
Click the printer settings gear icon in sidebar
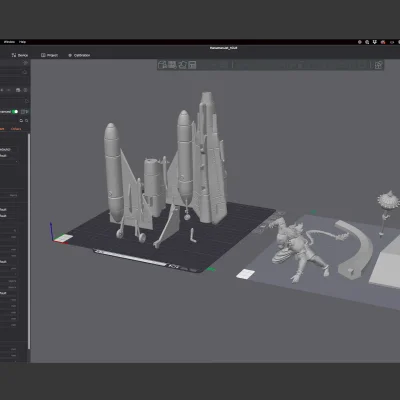pos(25,63)
